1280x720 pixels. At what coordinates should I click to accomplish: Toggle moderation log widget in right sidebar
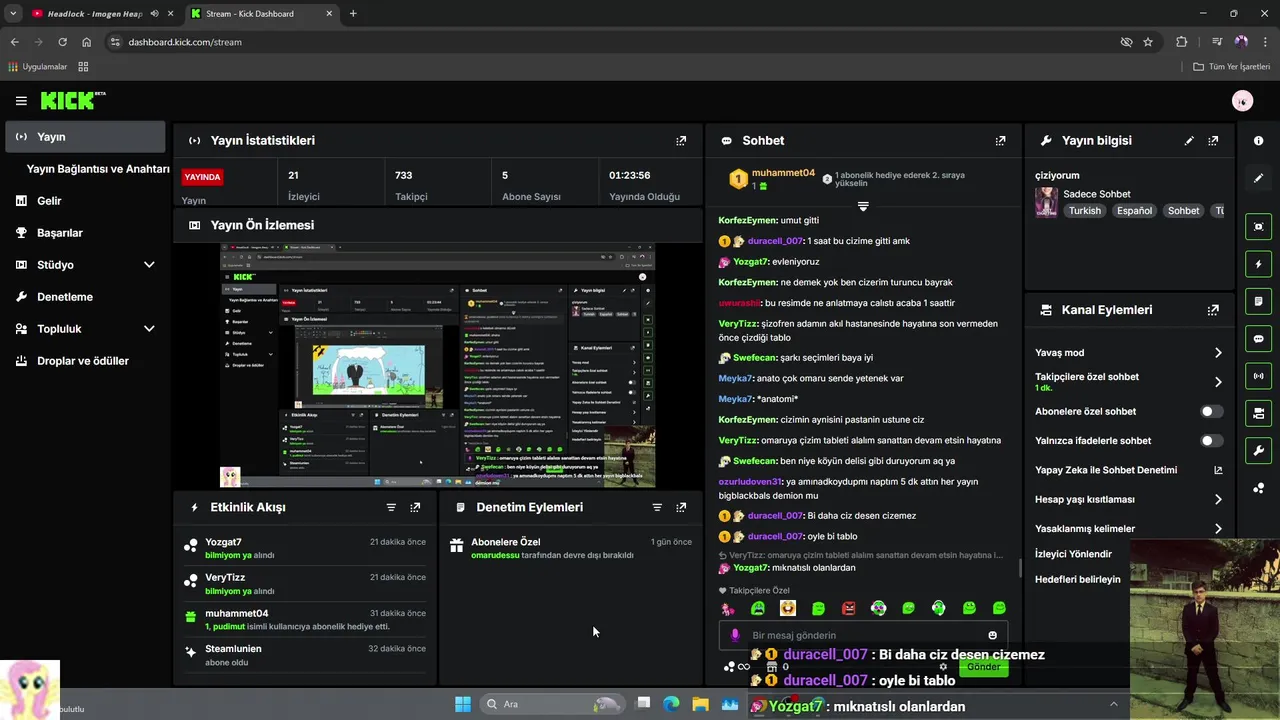tap(1259, 301)
